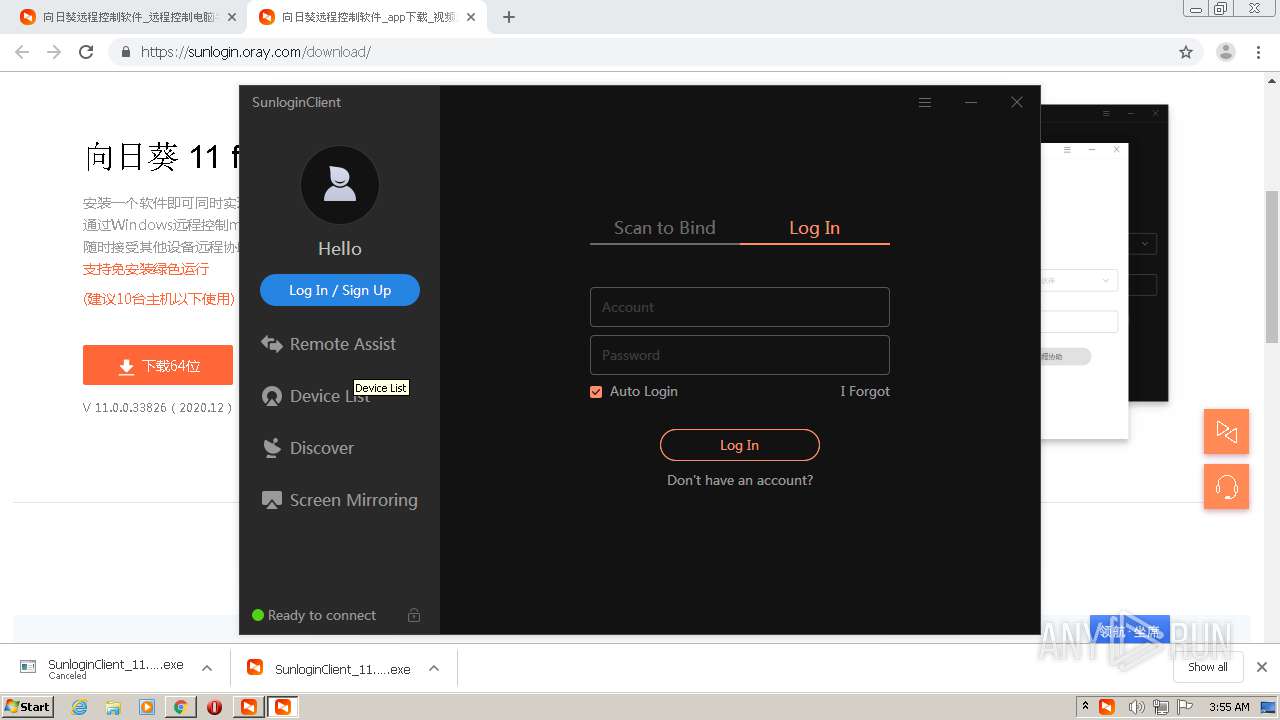Open a new browser tab
1280x720 pixels.
[509, 17]
